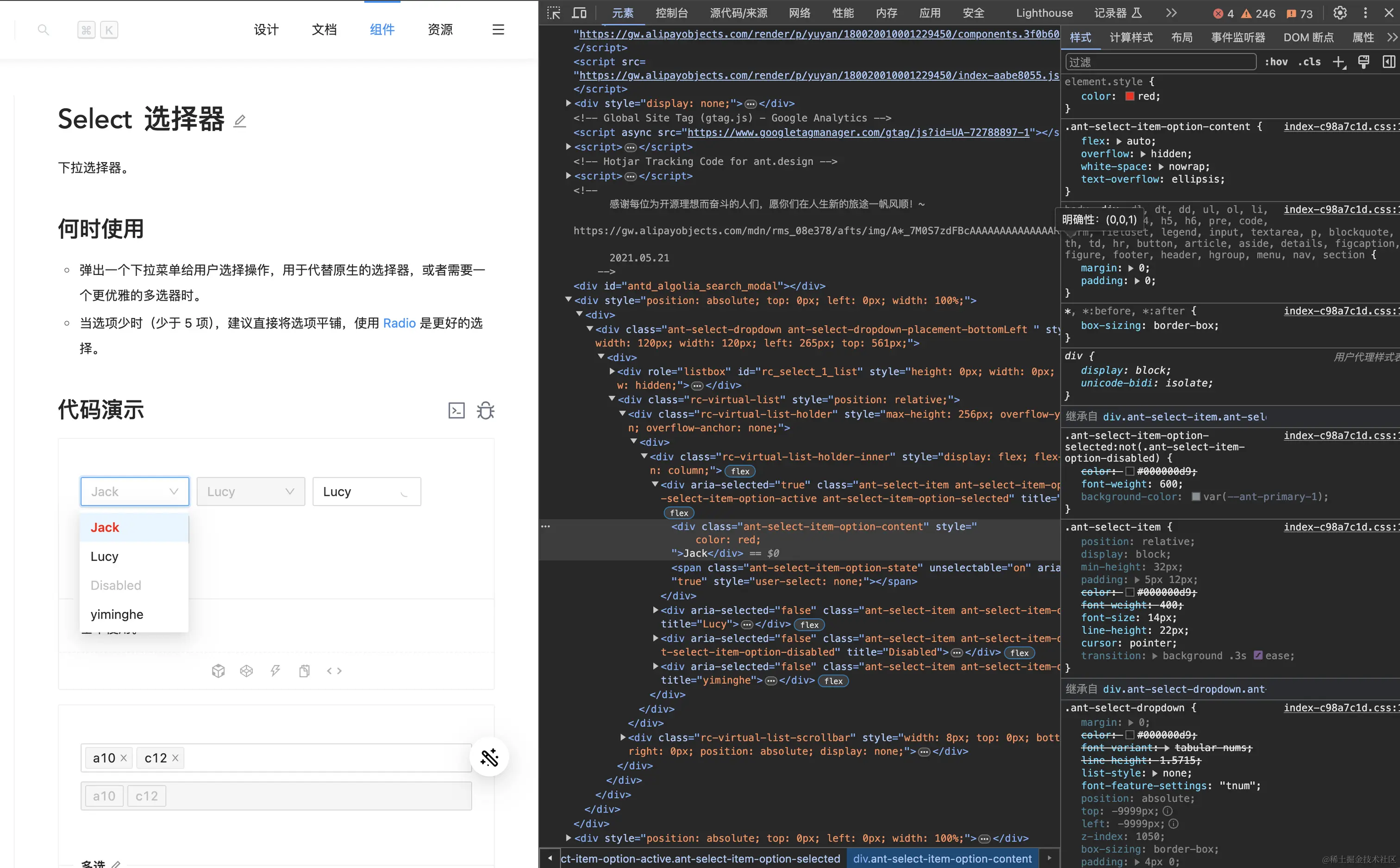This screenshot has height=868, width=1400.
Task: Click the expand-all-code terminal icon
Action: 456,411
